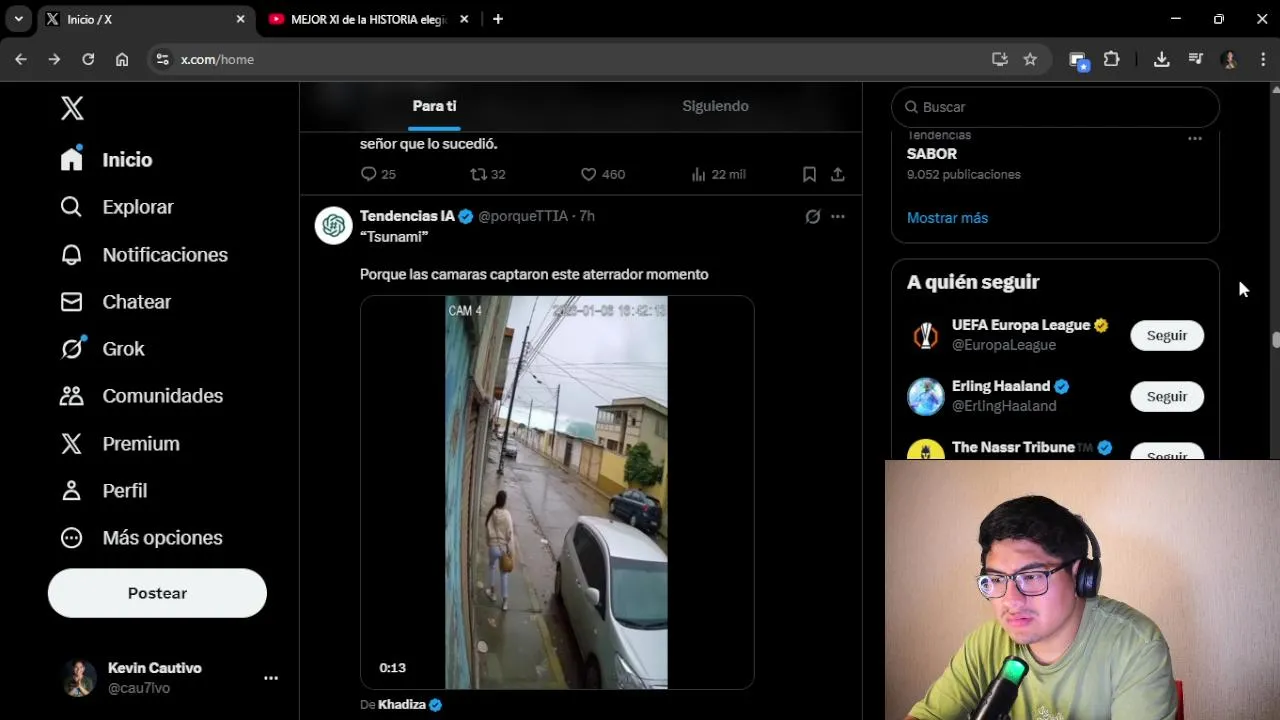1280x720 pixels.
Task: Open the tab search dropdown arrow
Action: click(18, 19)
